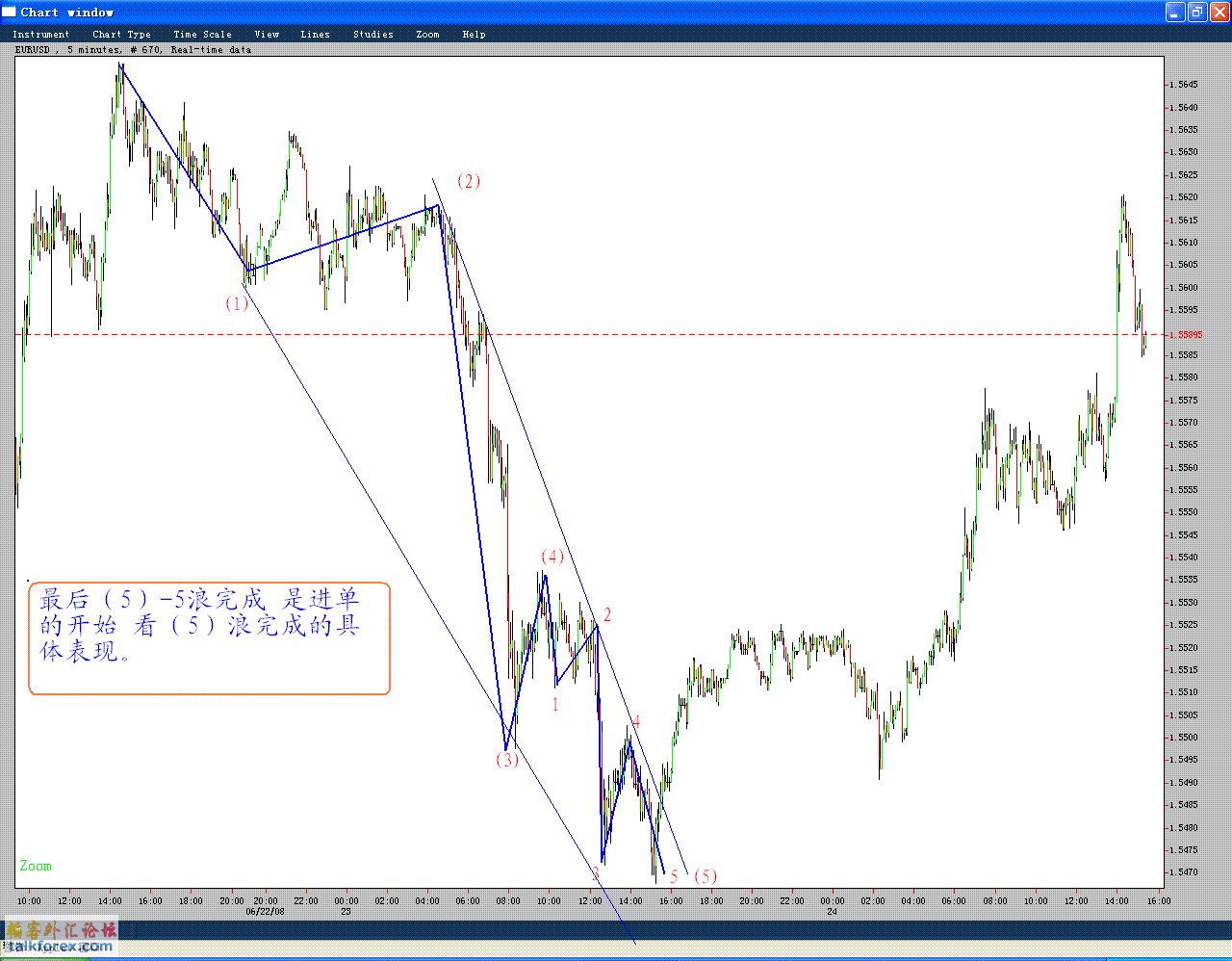Maximize the Chart window

click(x=1197, y=12)
